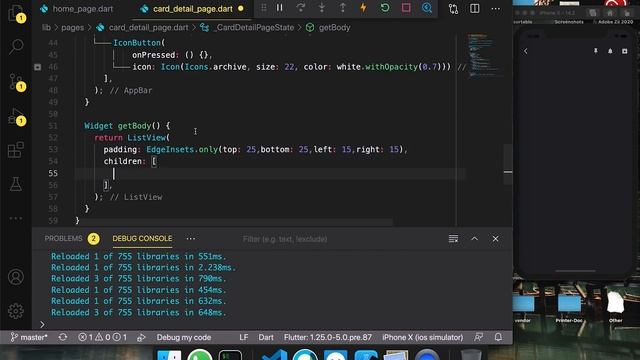The width and height of the screenshot is (640, 360).
Task: Click ListView( on line 52
Action: point(148,138)
